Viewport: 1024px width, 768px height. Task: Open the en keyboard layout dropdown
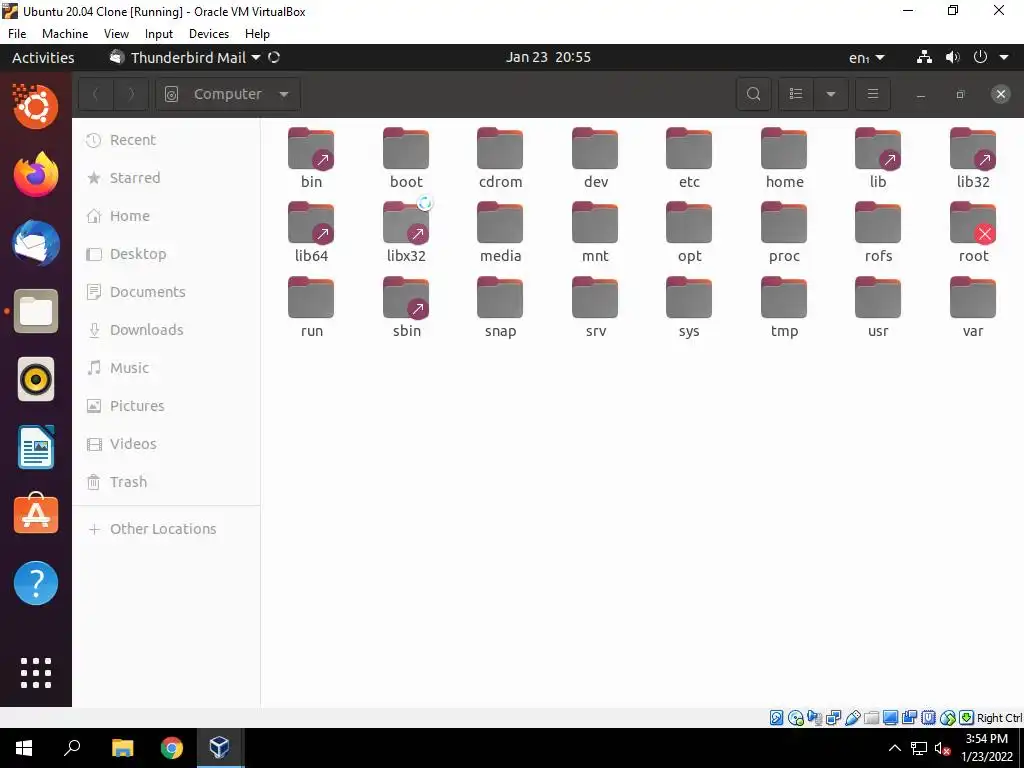[x=867, y=57]
